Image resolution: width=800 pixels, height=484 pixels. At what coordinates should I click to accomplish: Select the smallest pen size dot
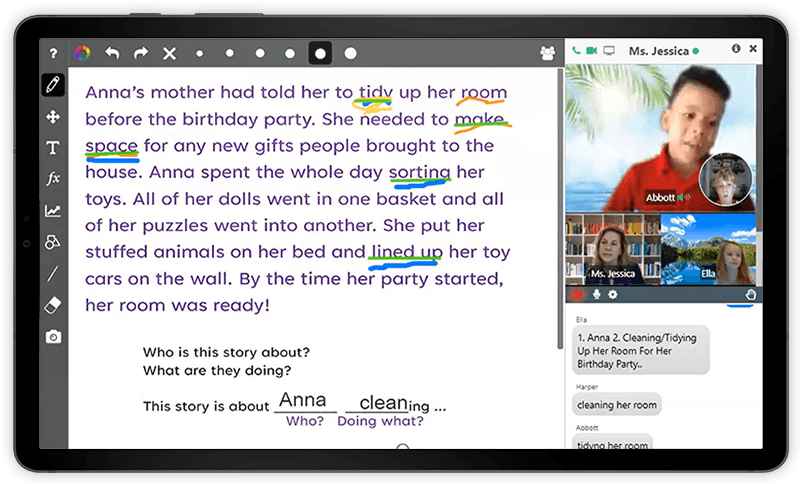click(200, 53)
